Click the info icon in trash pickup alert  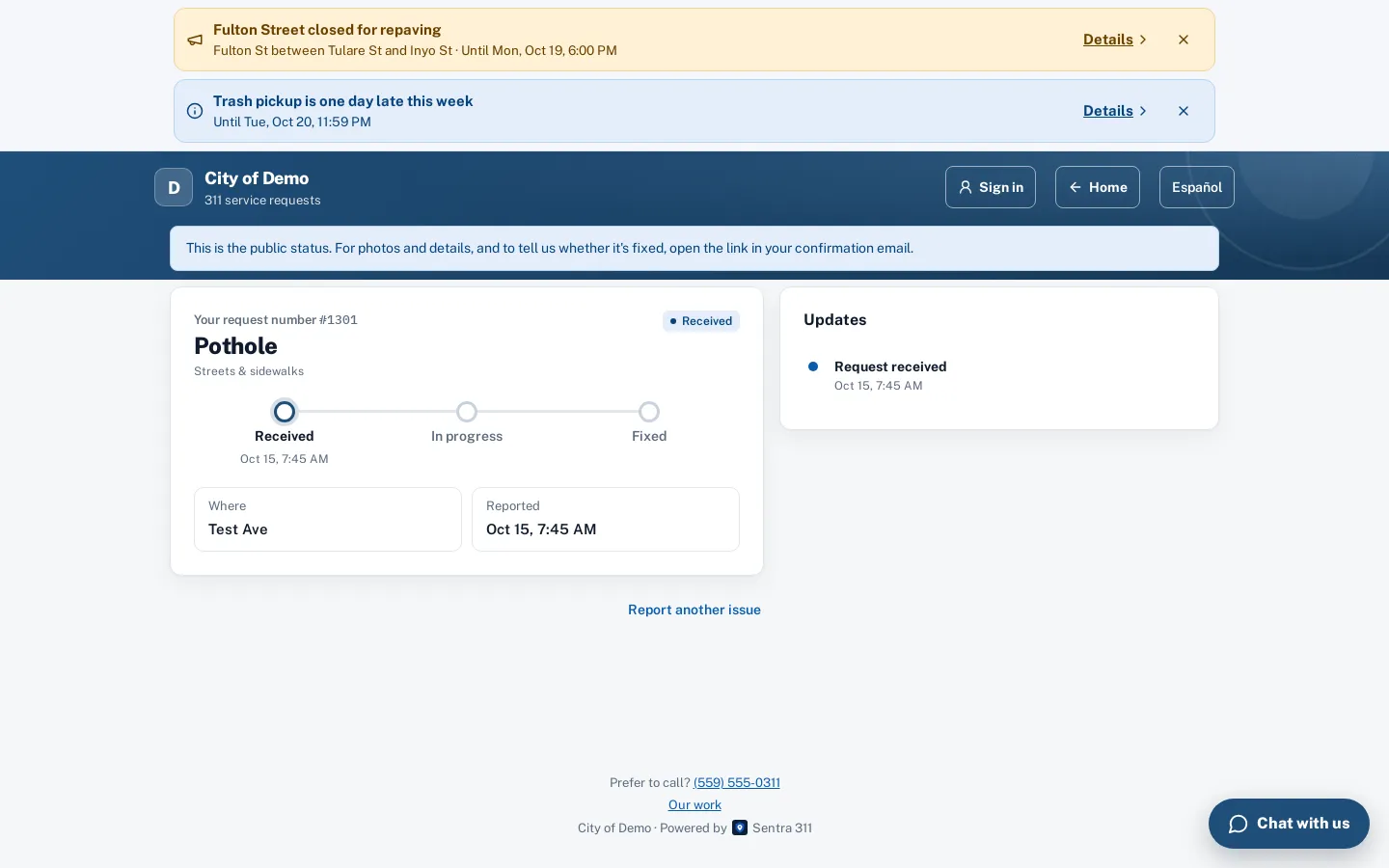(x=195, y=111)
